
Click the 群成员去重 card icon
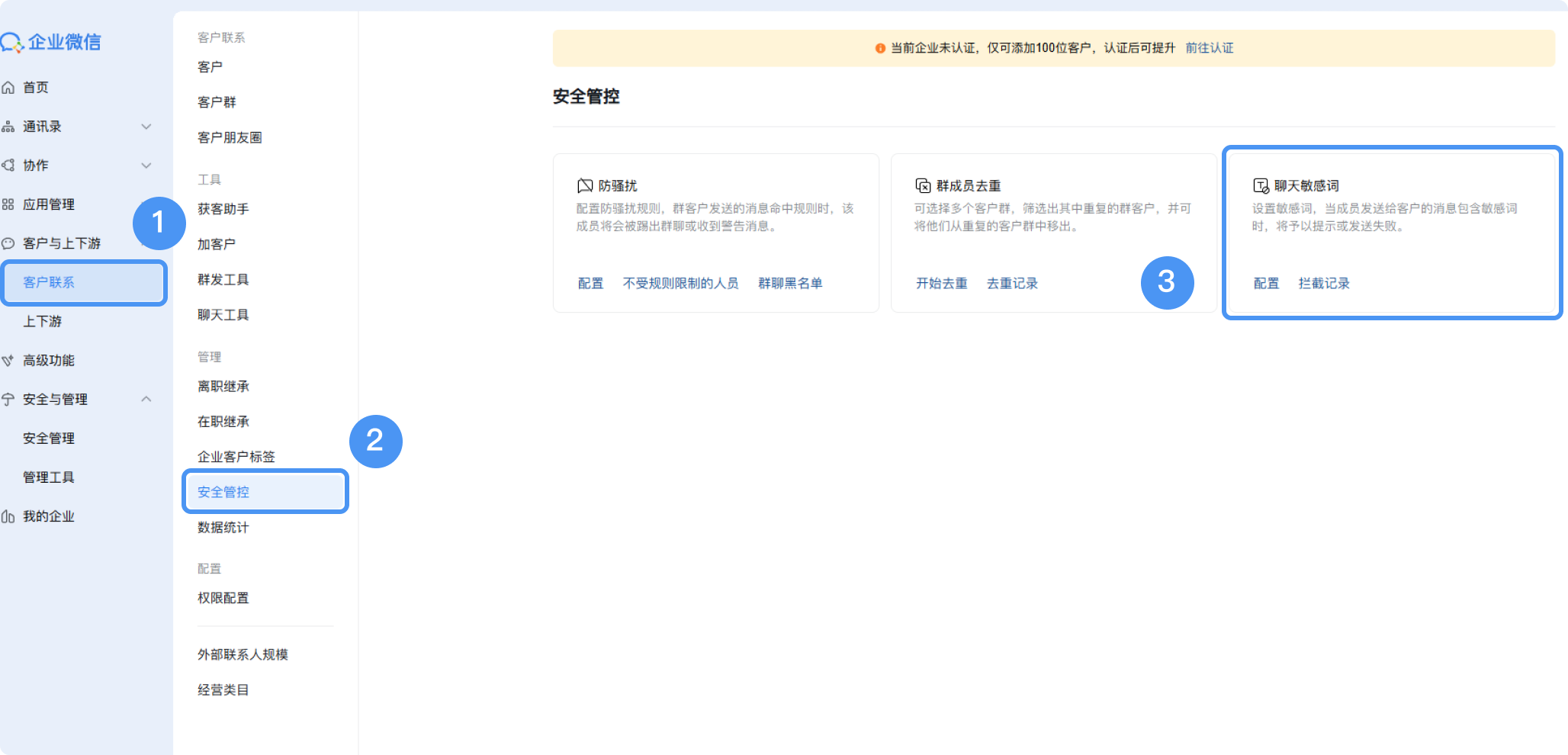[923, 185]
